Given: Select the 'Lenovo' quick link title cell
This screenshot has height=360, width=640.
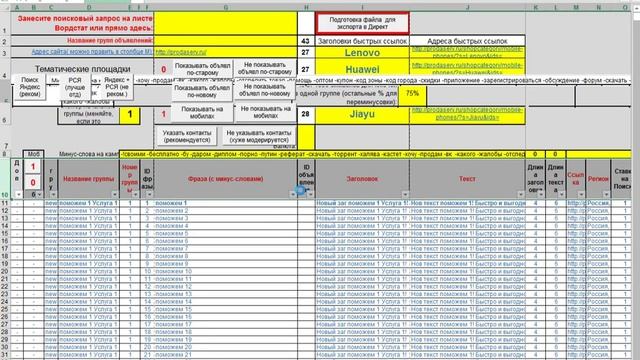Looking at the screenshot, I should tap(362, 52).
